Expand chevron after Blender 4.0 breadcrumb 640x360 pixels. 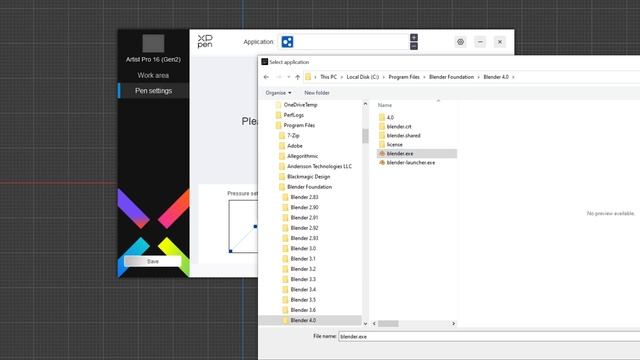click(x=513, y=77)
